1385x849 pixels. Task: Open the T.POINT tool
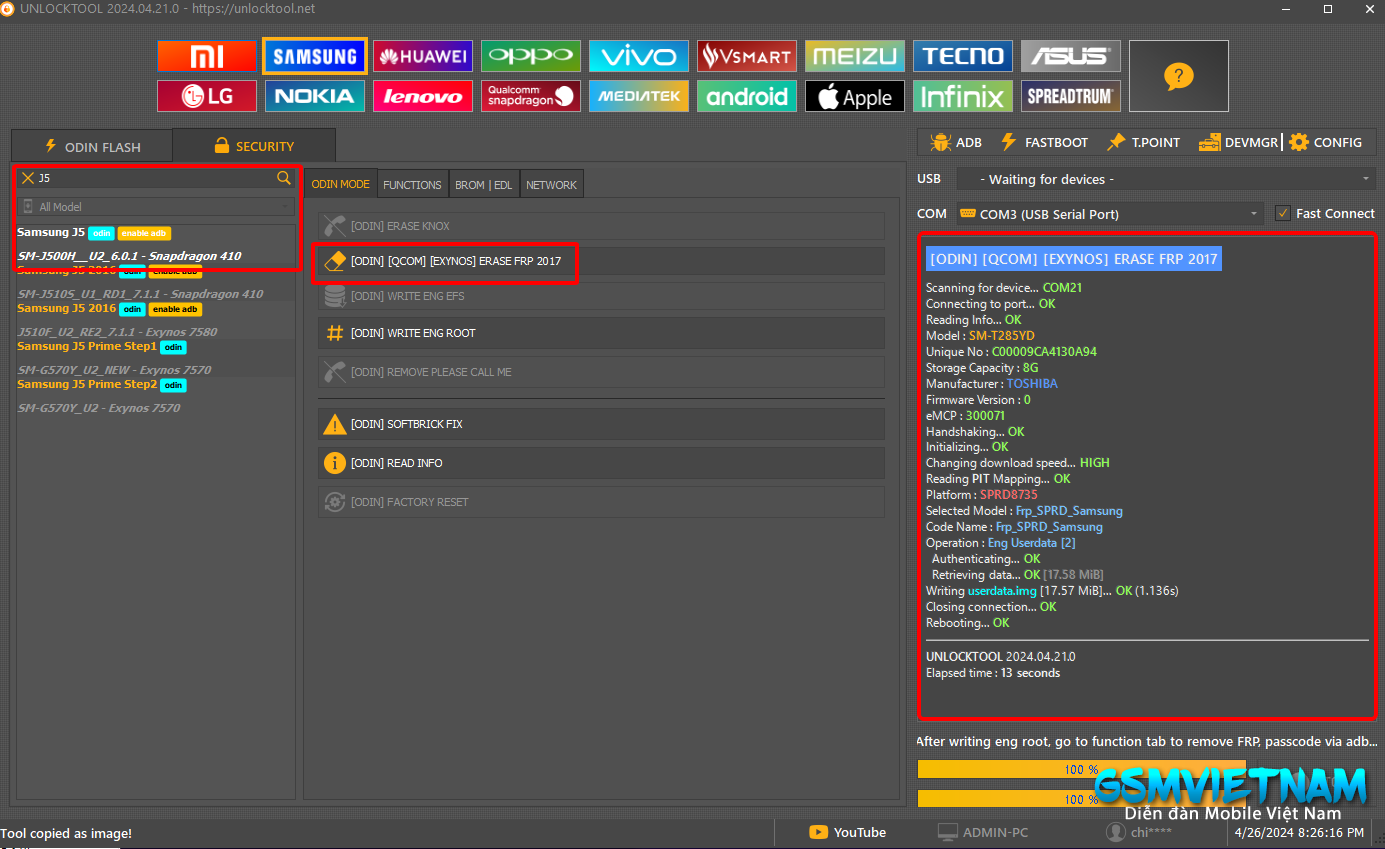pos(1143,142)
